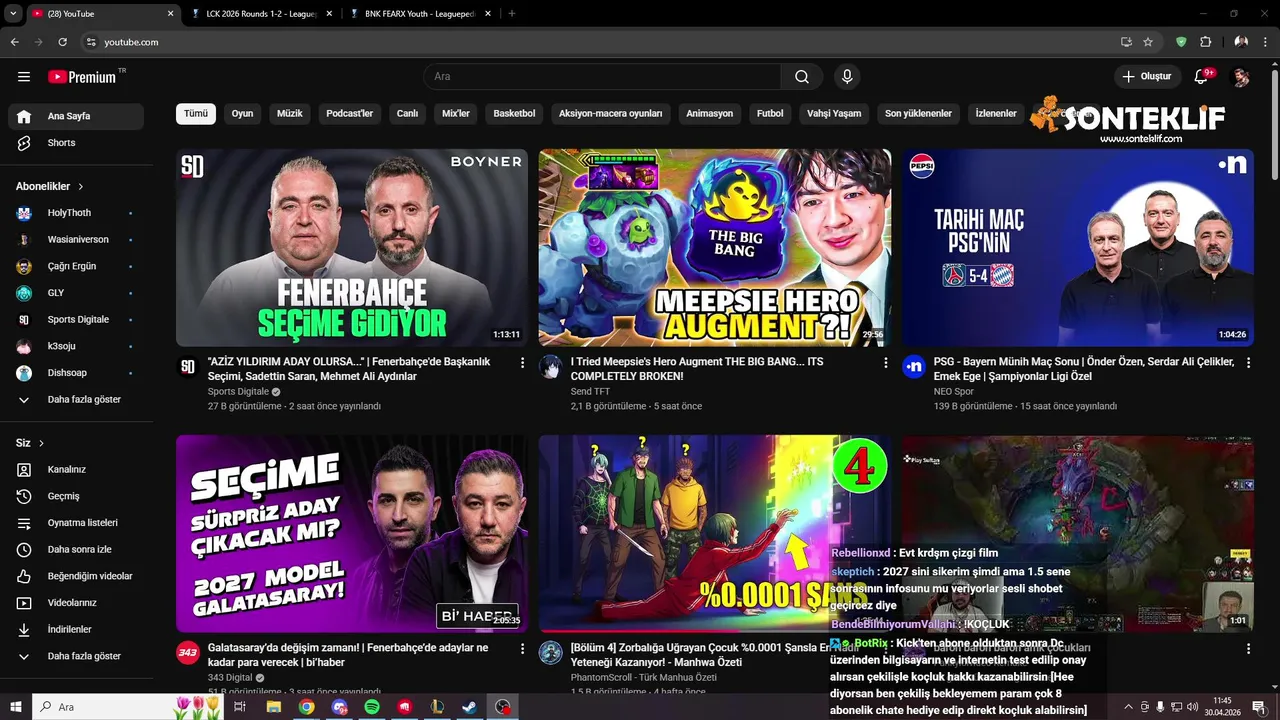Open Daha sonra izle list
1280x720 pixels.
(x=76, y=549)
